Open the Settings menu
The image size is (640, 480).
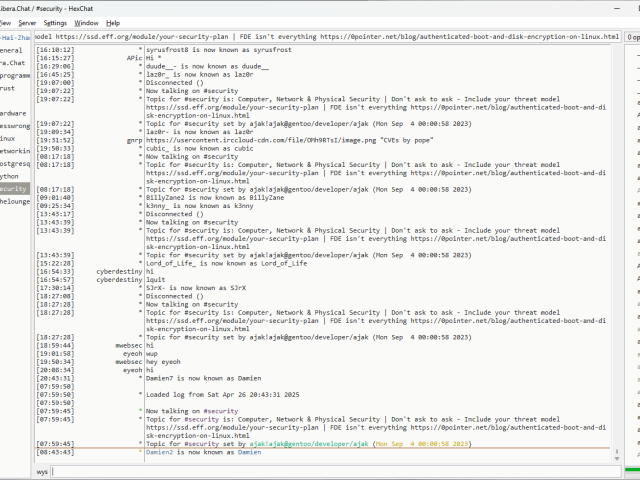click(x=56, y=22)
